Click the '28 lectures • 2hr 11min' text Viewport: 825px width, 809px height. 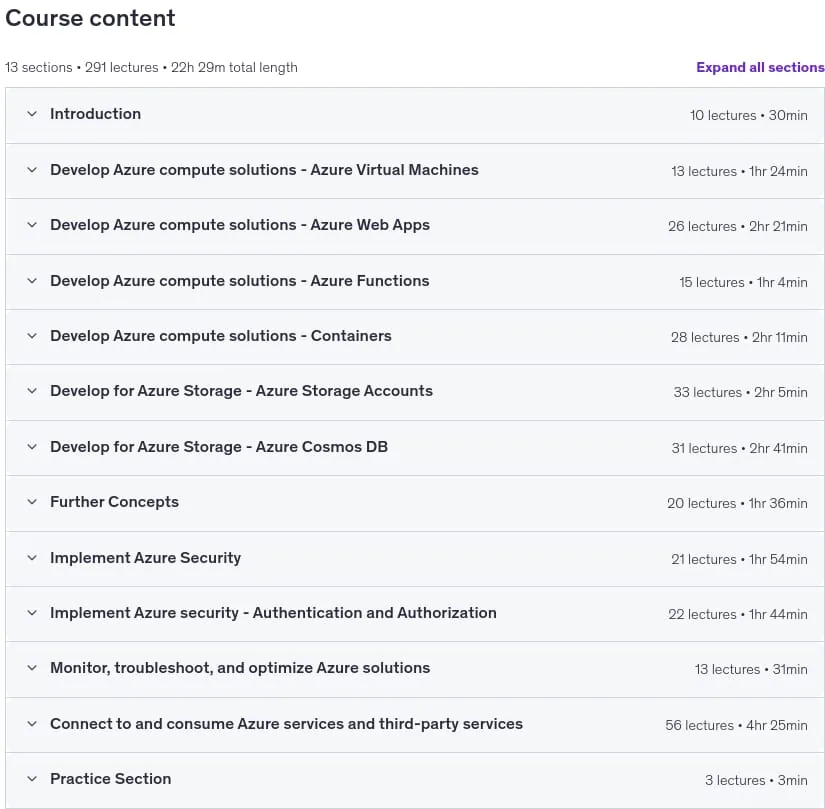(739, 337)
